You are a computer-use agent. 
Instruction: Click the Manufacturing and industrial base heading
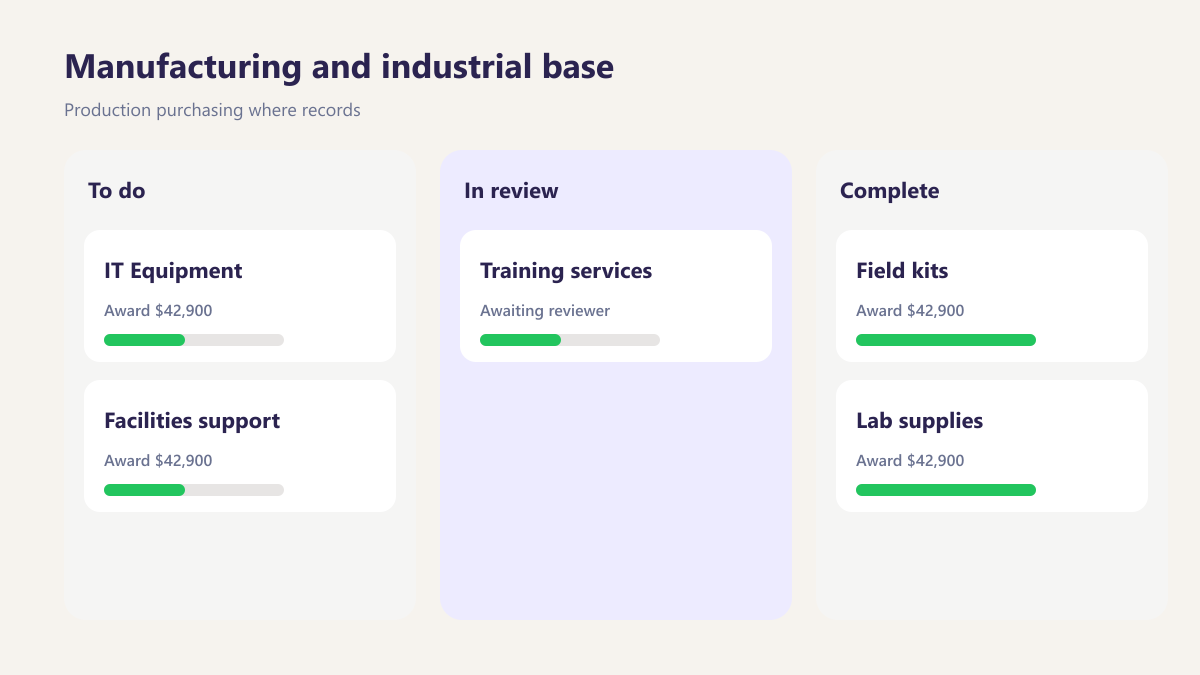pos(339,67)
